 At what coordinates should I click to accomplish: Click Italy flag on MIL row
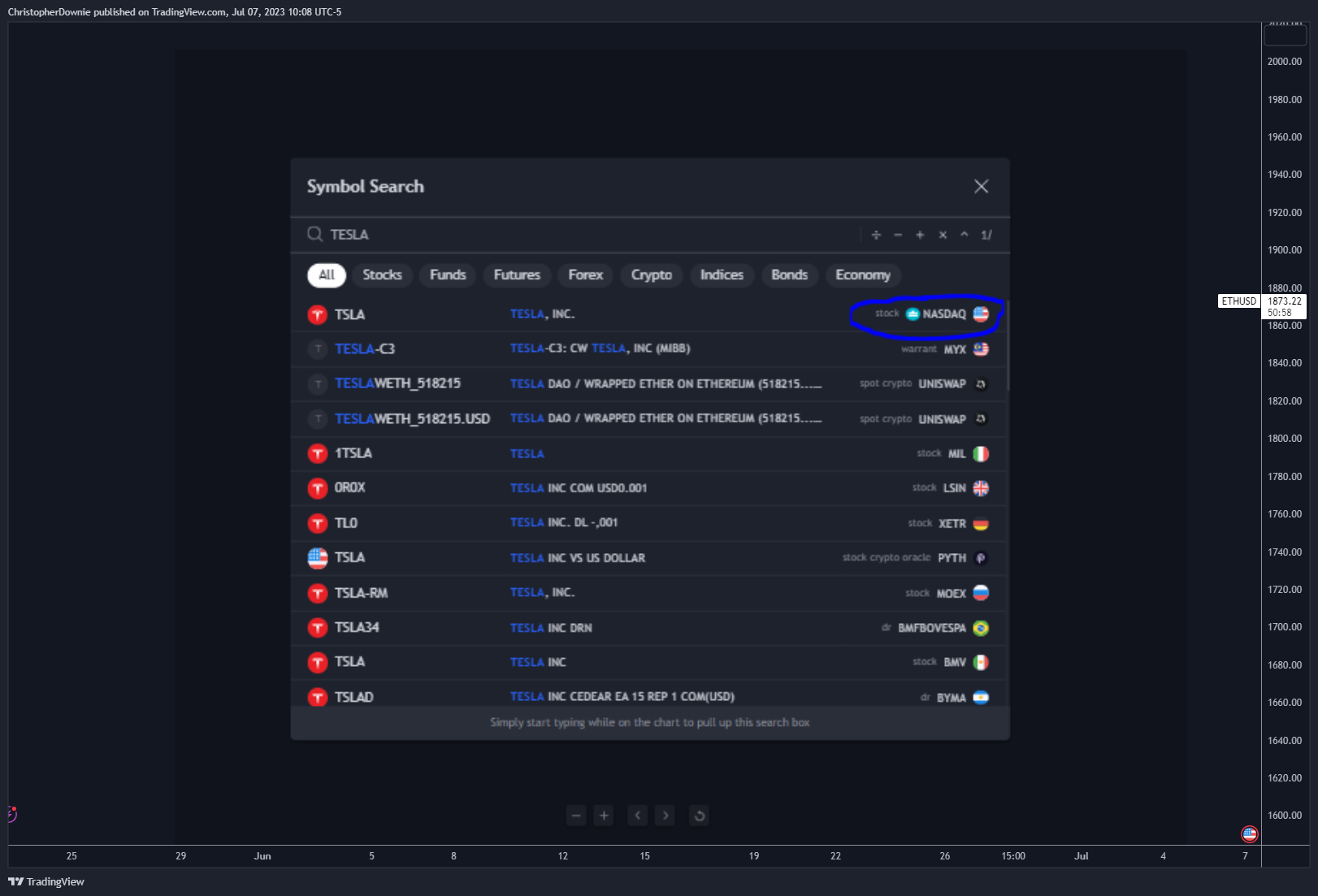[x=981, y=454]
